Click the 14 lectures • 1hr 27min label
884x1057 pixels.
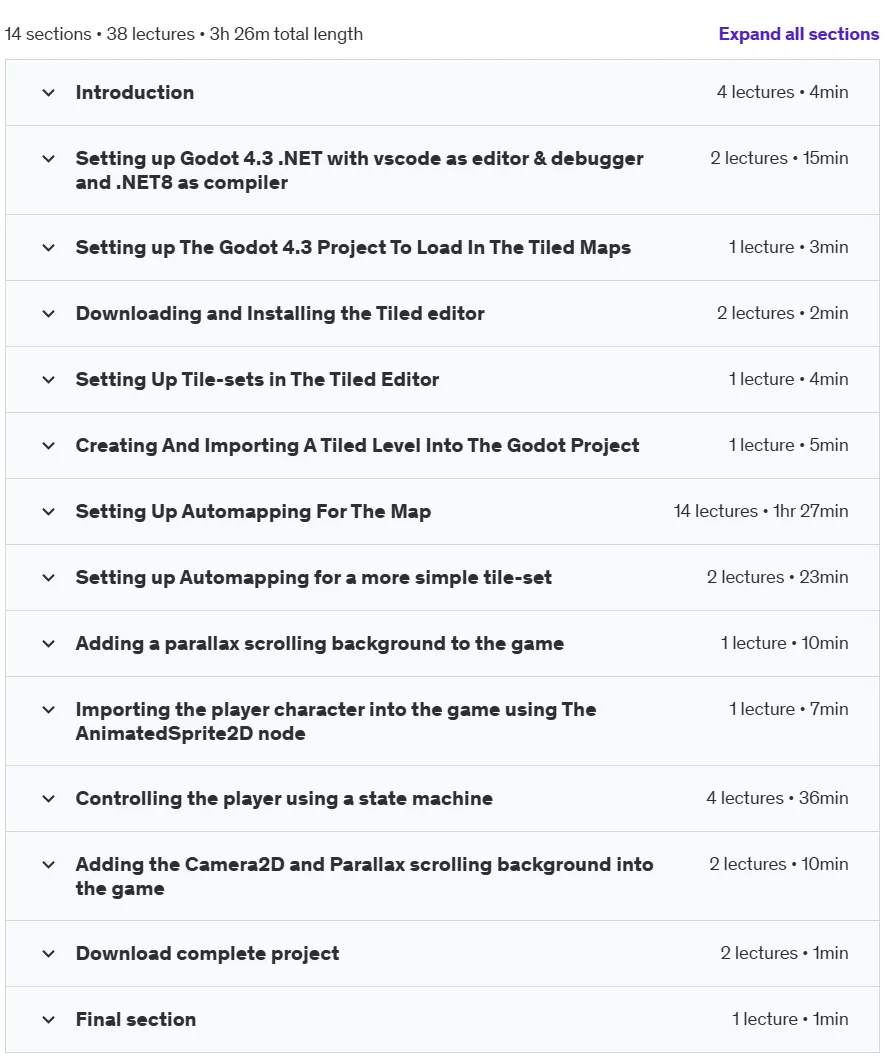click(x=761, y=511)
